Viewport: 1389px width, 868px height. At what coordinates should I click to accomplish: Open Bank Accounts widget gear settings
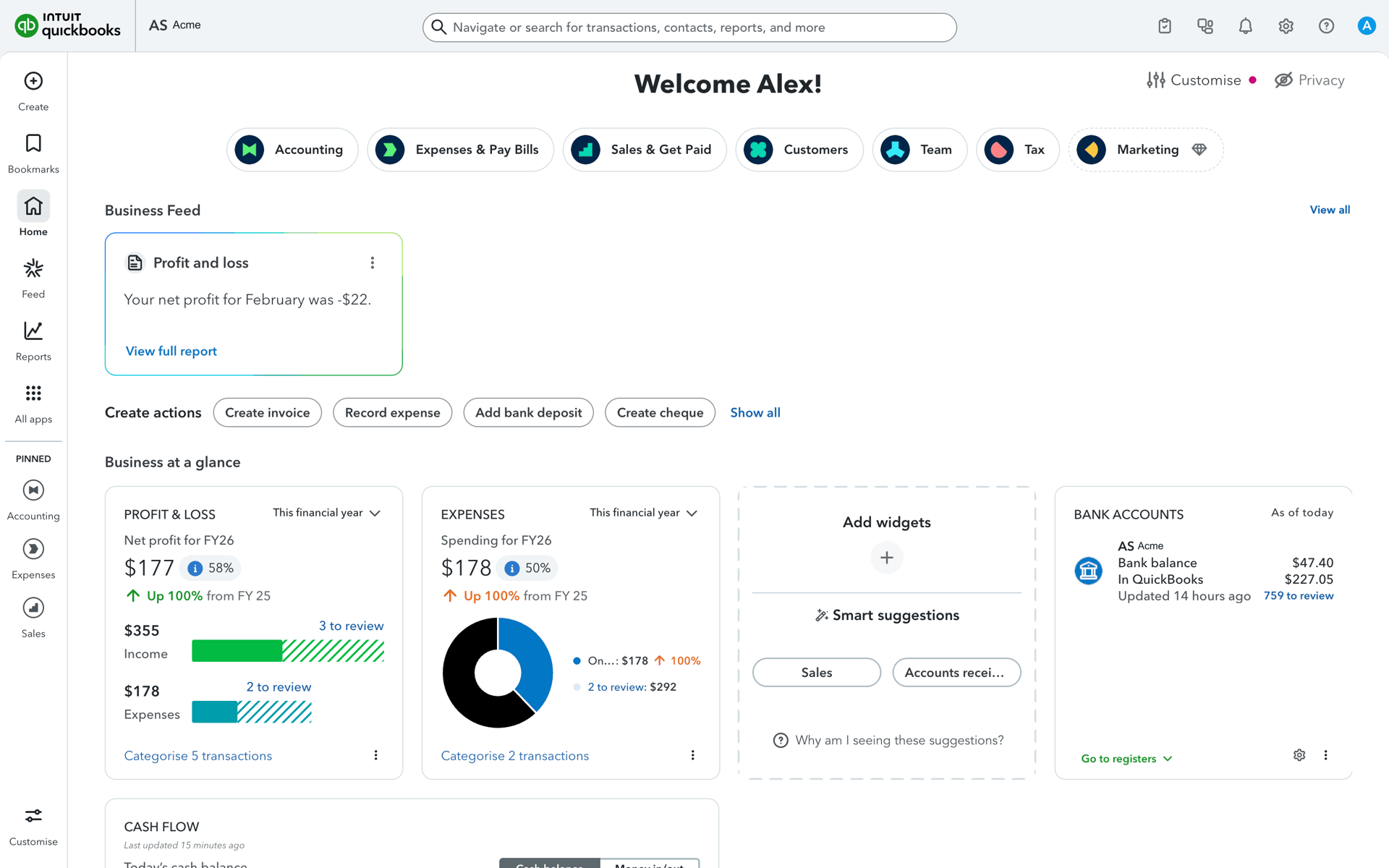(x=1299, y=755)
